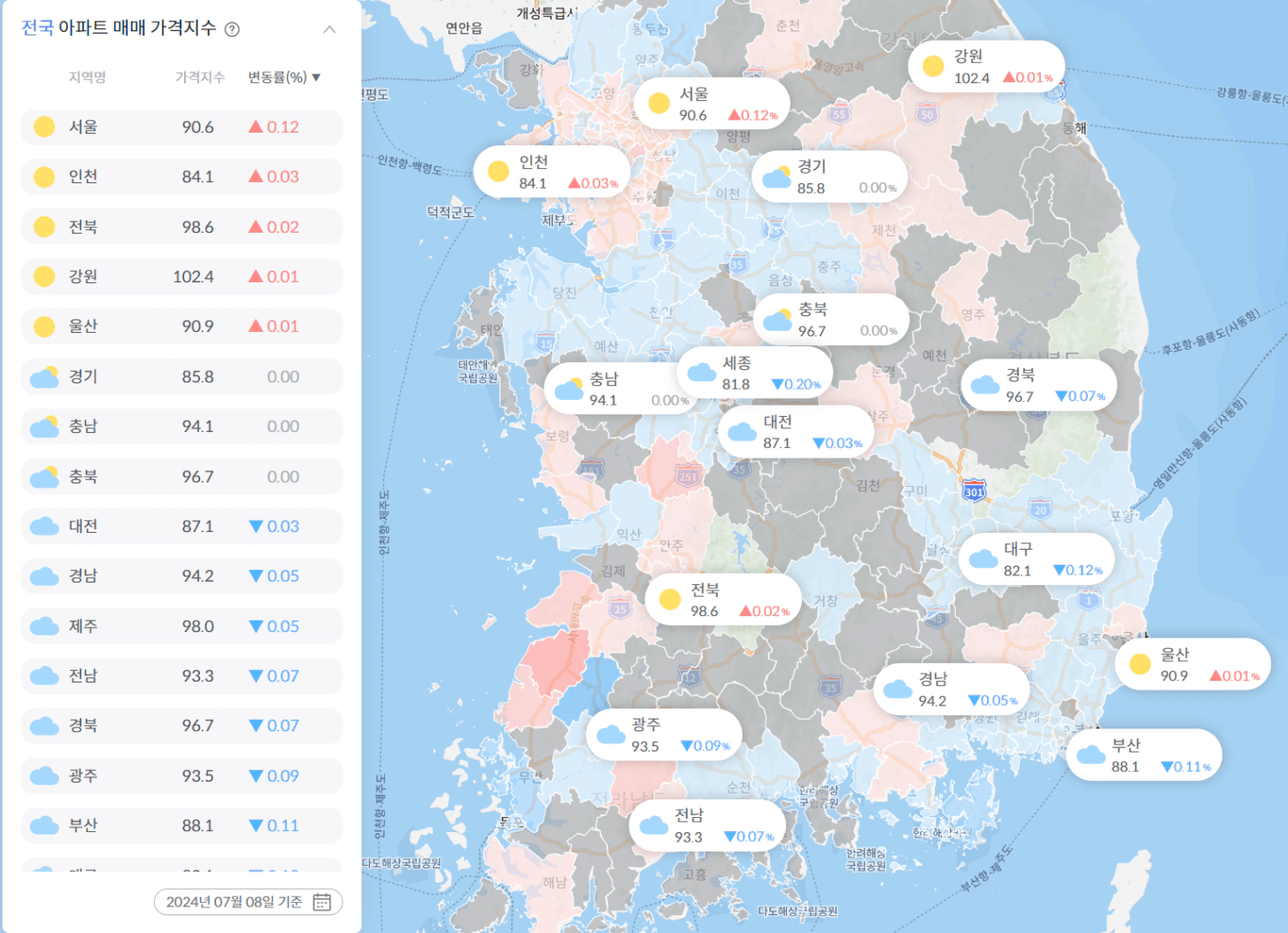Choose the partly cloudy icon in 경기 list row
Viewport: 1288px width, 933px height.
[44, 377]
